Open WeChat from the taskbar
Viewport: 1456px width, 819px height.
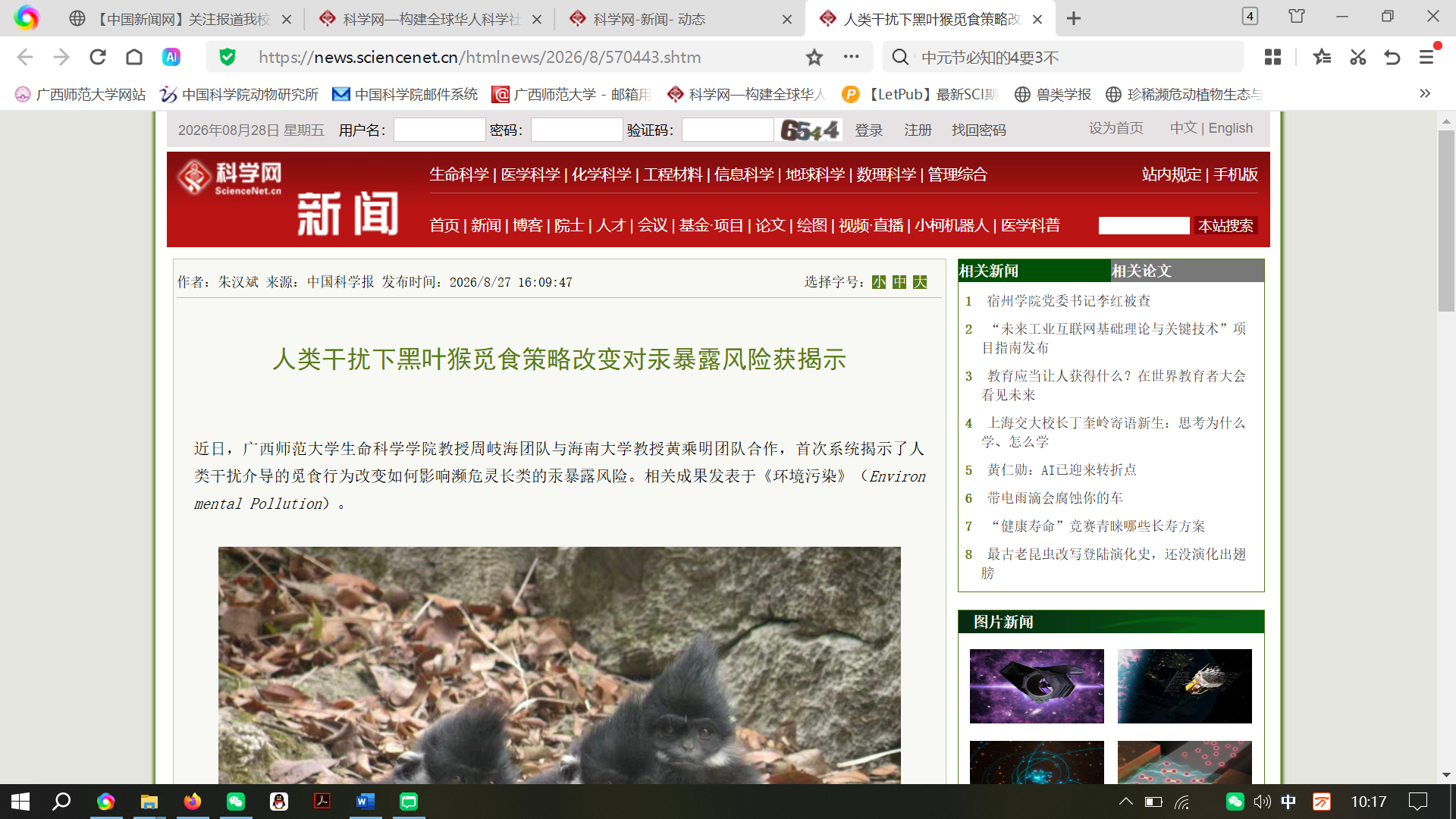[x=236, y=802]
